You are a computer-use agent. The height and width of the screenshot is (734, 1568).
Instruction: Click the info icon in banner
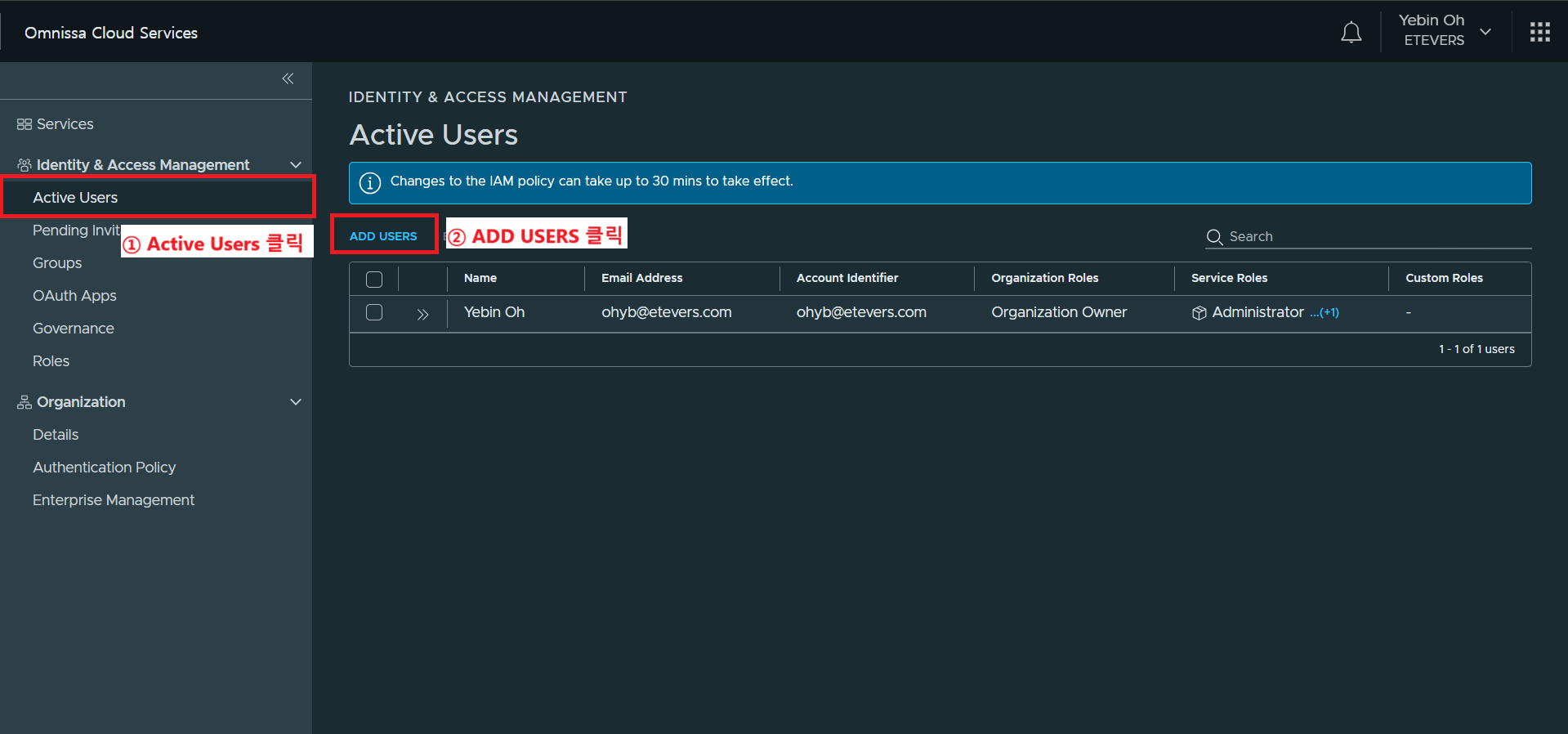point(370,182)
